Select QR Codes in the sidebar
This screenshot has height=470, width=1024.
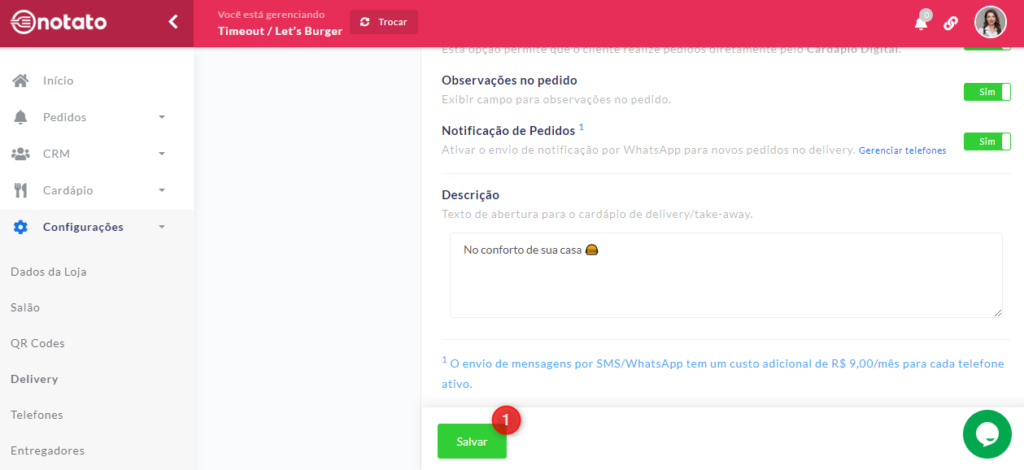[37, 343]
